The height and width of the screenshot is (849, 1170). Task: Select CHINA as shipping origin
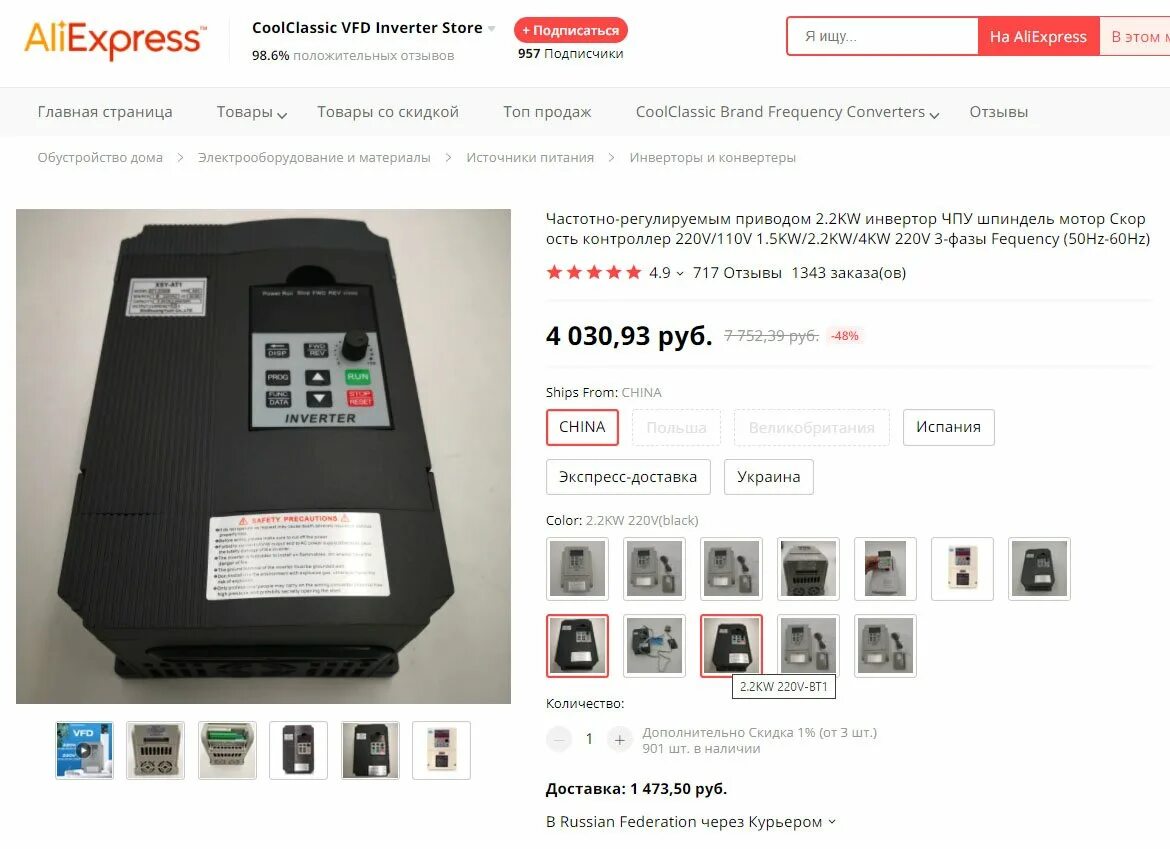582,427
